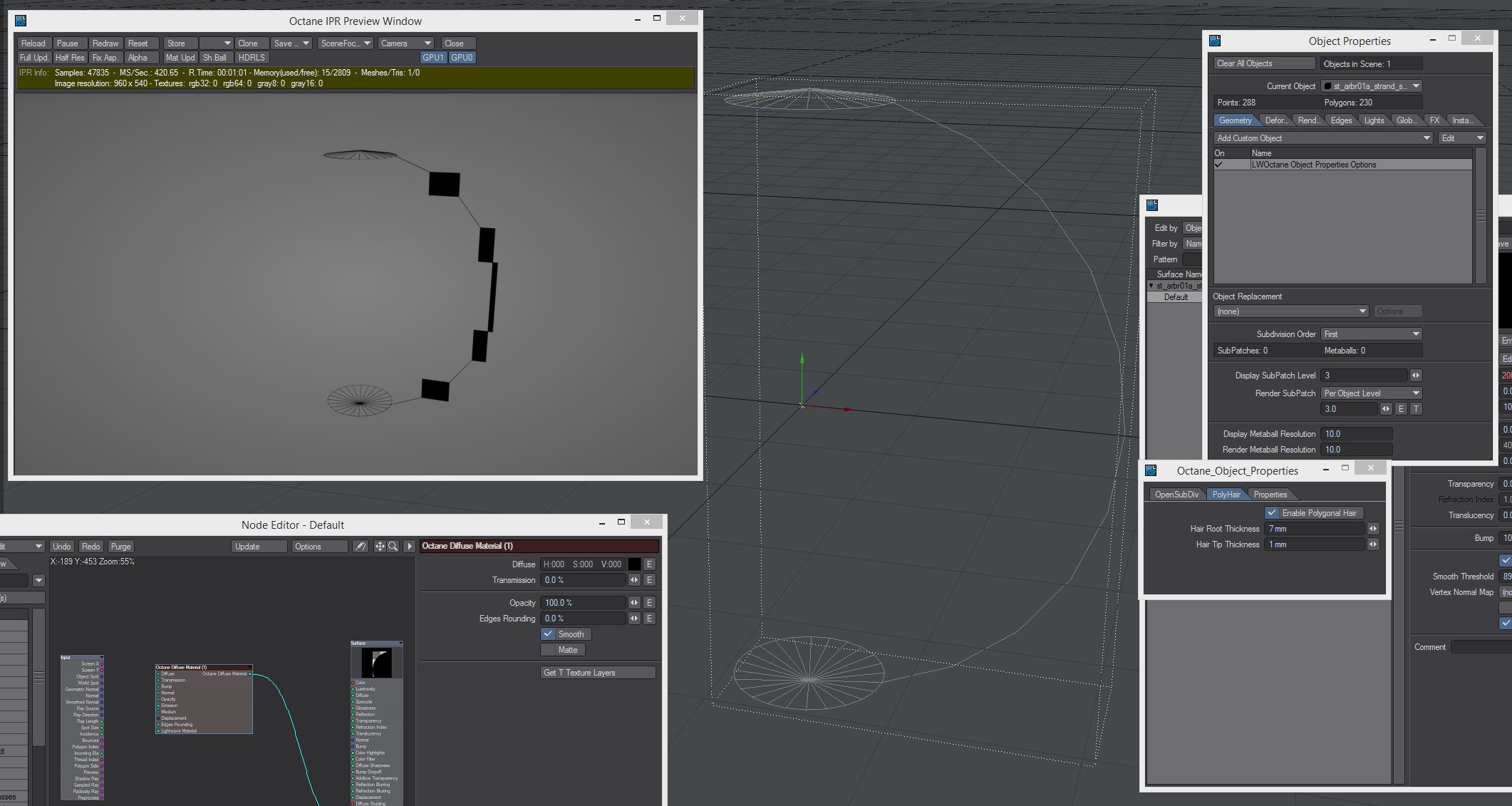The width and height of the screenshot is (1512, 806).
Task: Enable the Matte checkbox
Action: click(548, 650)
